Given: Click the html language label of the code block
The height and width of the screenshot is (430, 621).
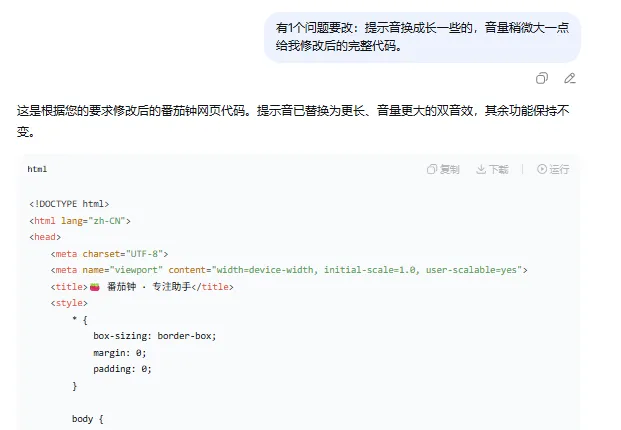Looking at the screenshot, I should pos(37,169).
